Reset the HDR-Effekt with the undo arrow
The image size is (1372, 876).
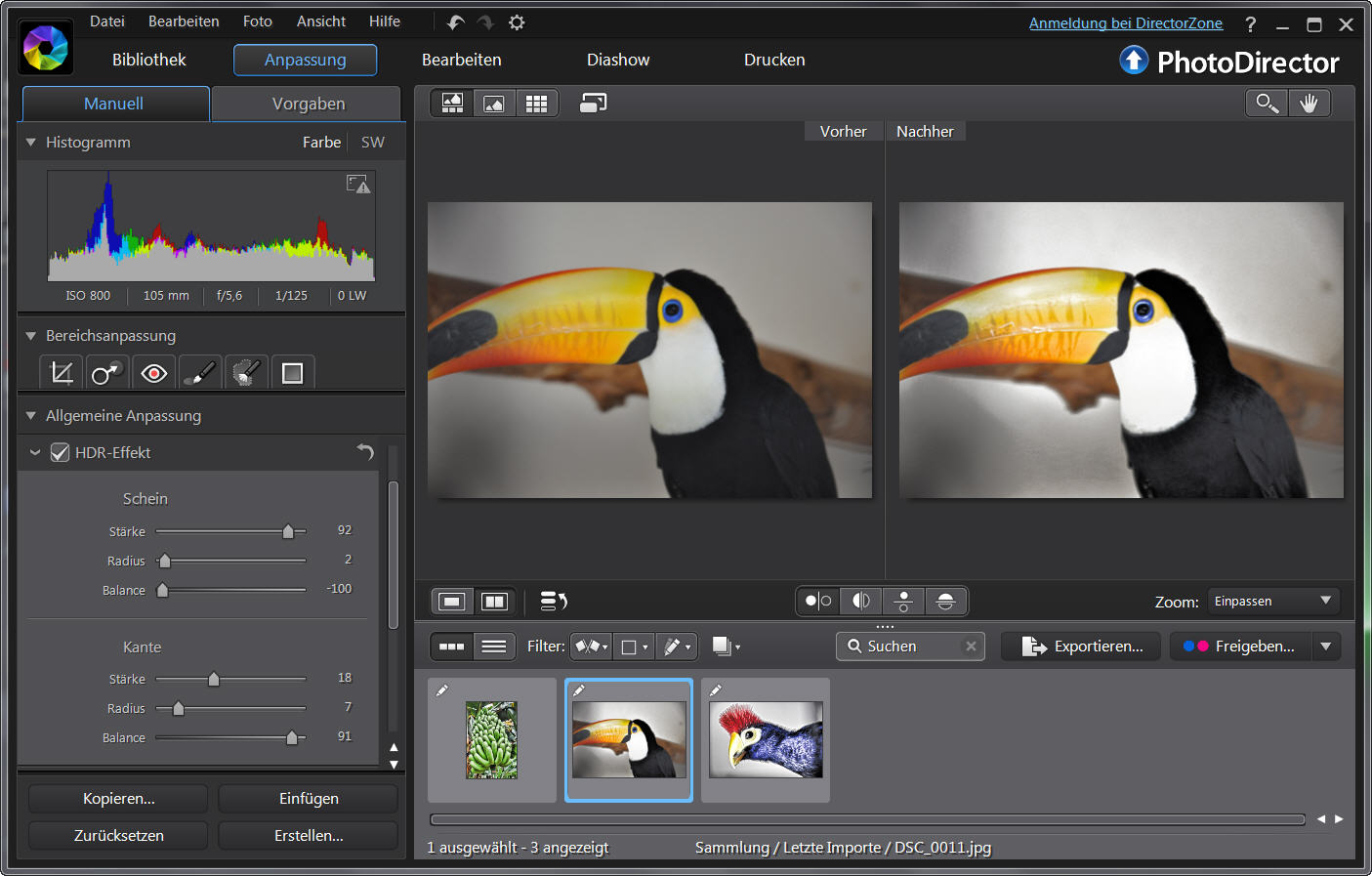point(365,452)
